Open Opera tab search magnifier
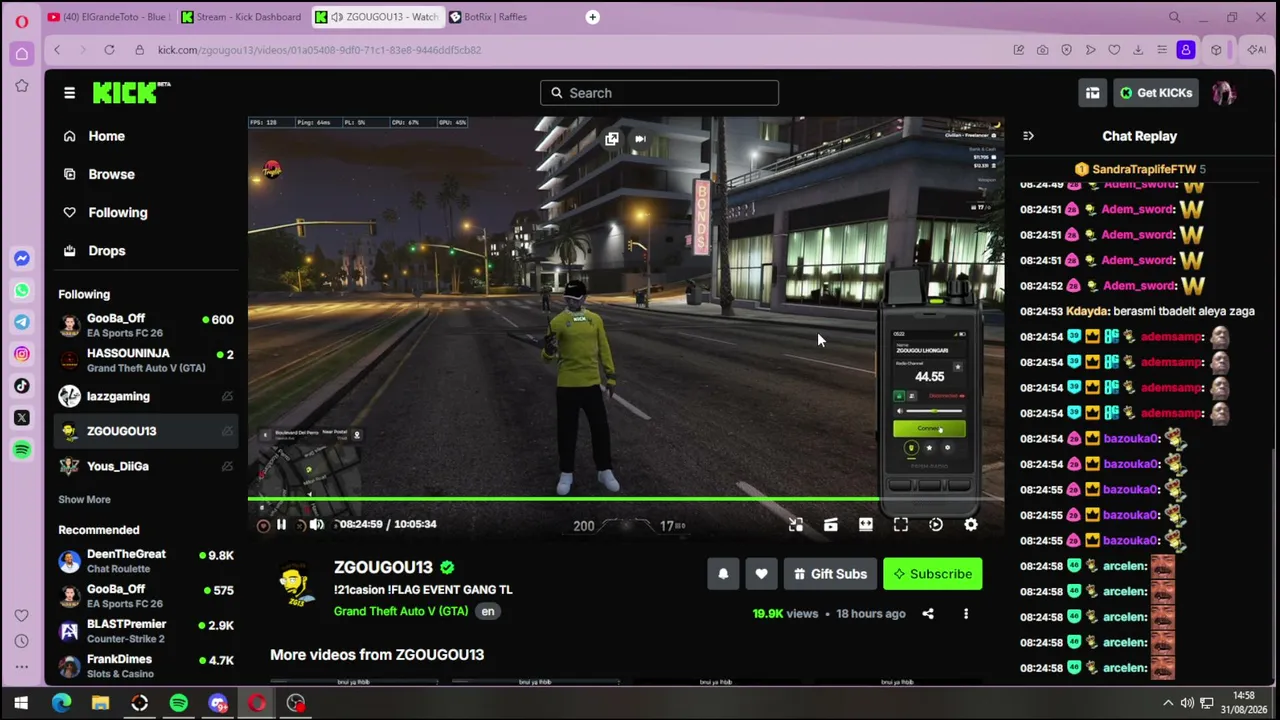Image resolution: width=1280 pixels, height=720 pixels. (1175, 17)
